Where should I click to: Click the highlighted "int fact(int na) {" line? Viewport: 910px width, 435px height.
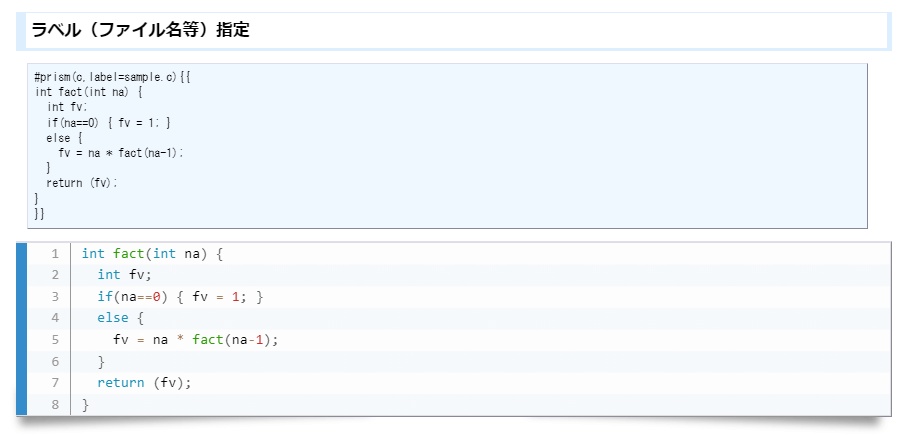[152, 254]
